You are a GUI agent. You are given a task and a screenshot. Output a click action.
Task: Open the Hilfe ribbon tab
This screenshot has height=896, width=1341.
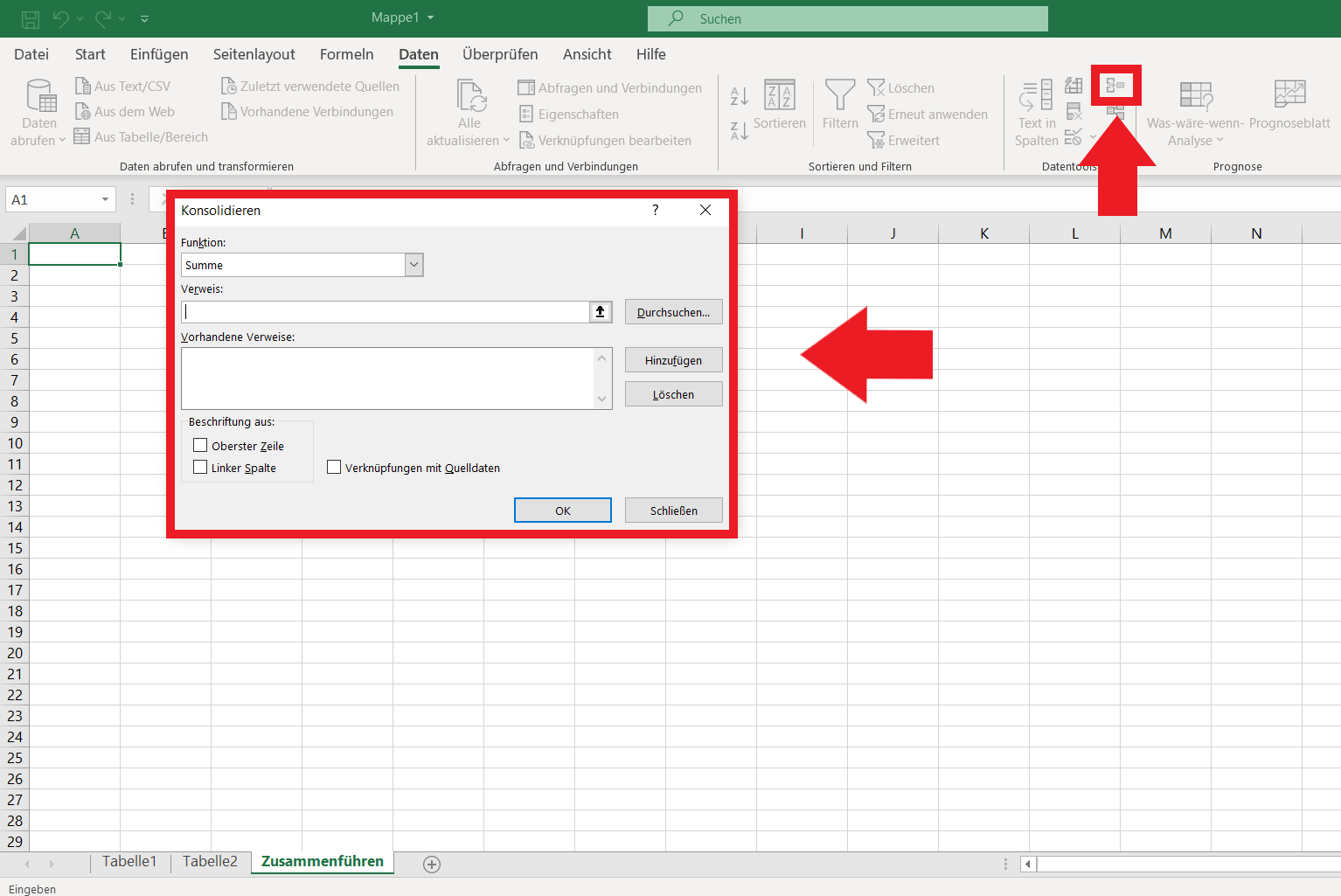pyautogui.click(x=651, y=54)
